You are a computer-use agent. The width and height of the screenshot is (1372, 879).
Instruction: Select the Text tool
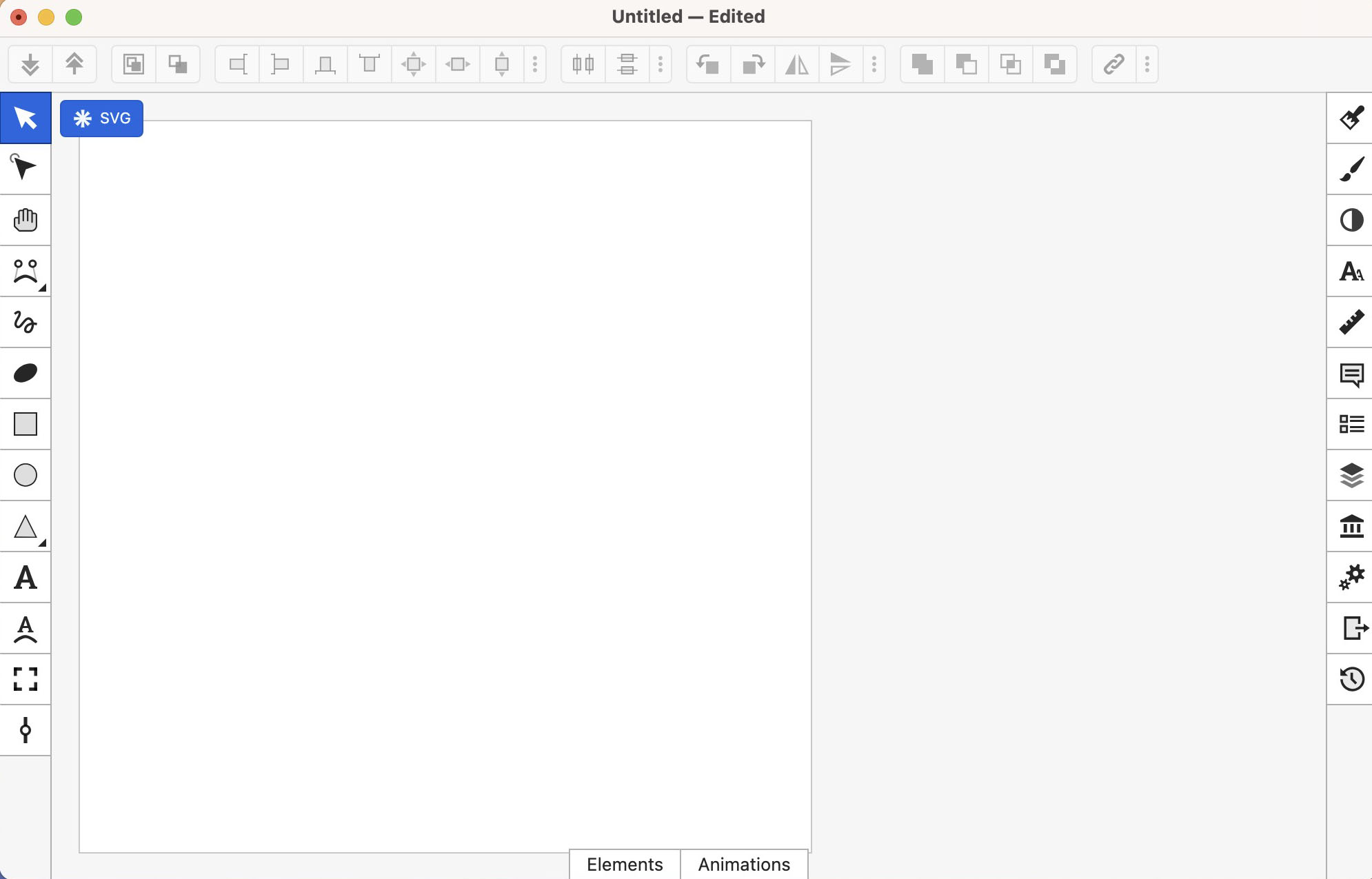(26, 577)
